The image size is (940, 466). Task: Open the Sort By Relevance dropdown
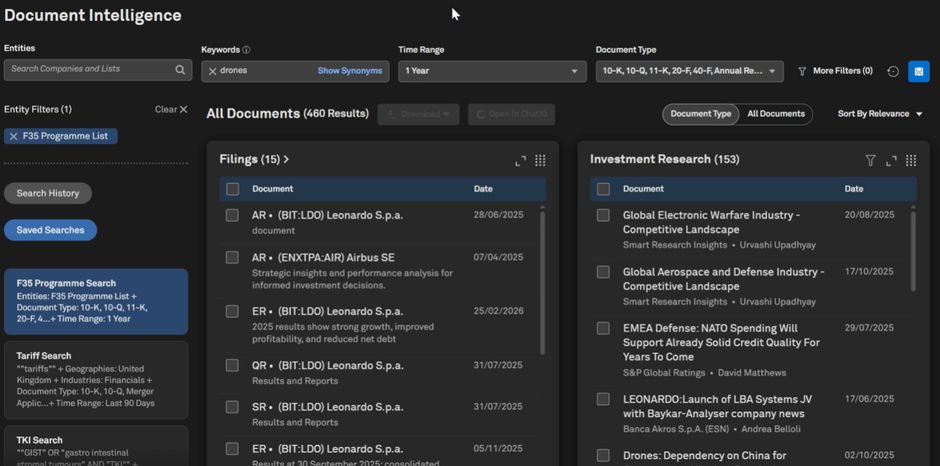(880, 114)
